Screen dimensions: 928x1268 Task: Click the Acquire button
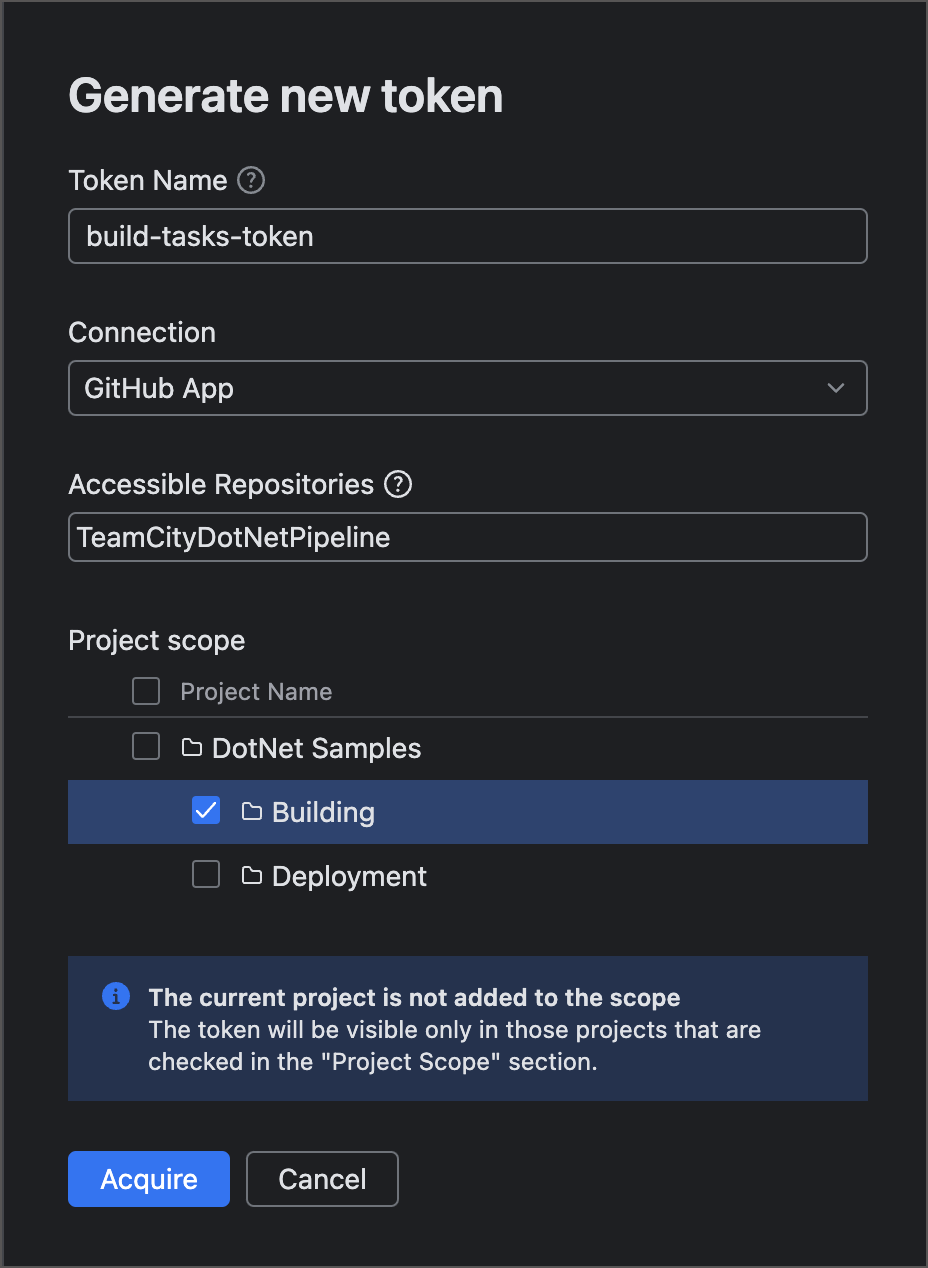148,1179
